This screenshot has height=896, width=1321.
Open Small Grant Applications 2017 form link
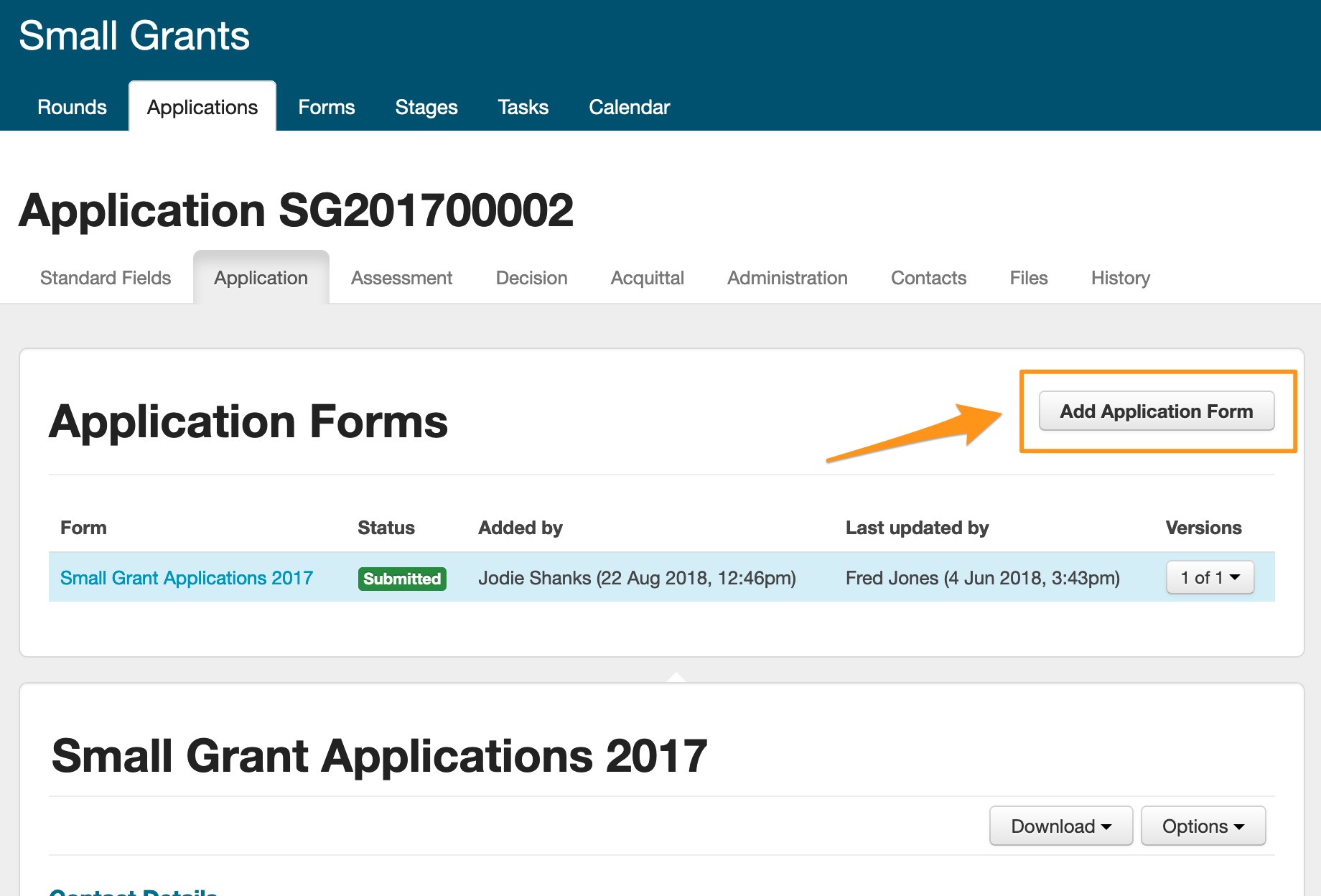tap(187, 578)
